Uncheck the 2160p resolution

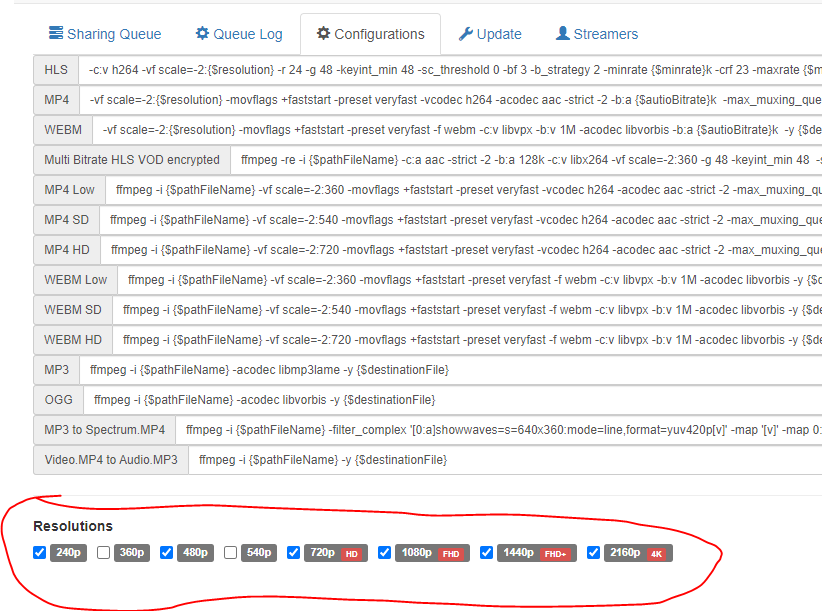(x=593, y=552)
